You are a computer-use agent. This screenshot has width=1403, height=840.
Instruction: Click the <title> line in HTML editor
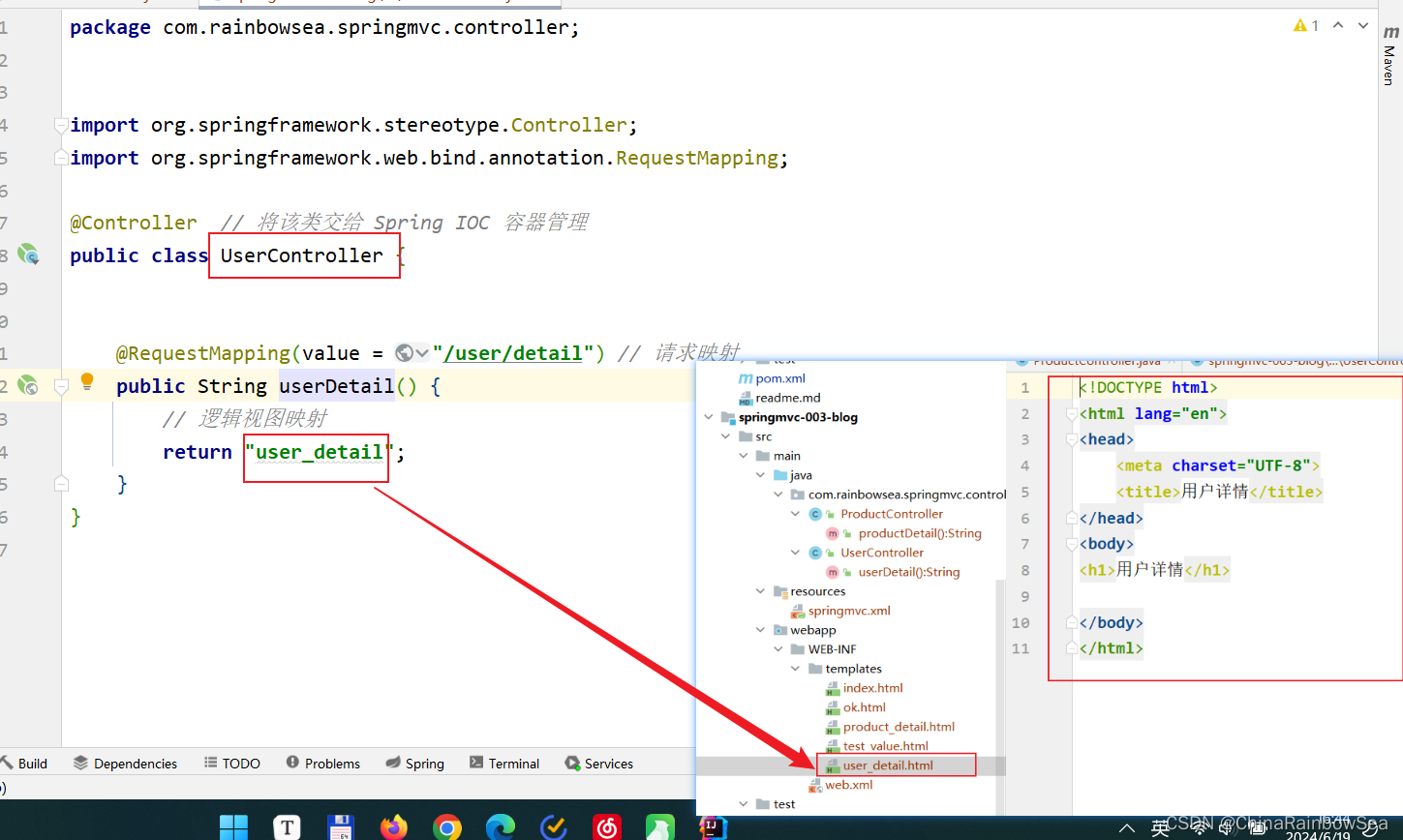(x=1219, y=492)
